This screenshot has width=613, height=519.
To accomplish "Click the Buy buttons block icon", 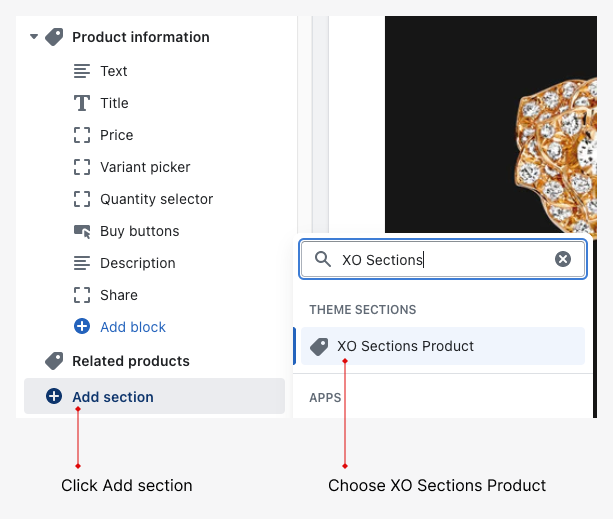I will click(x=82, y=231).
